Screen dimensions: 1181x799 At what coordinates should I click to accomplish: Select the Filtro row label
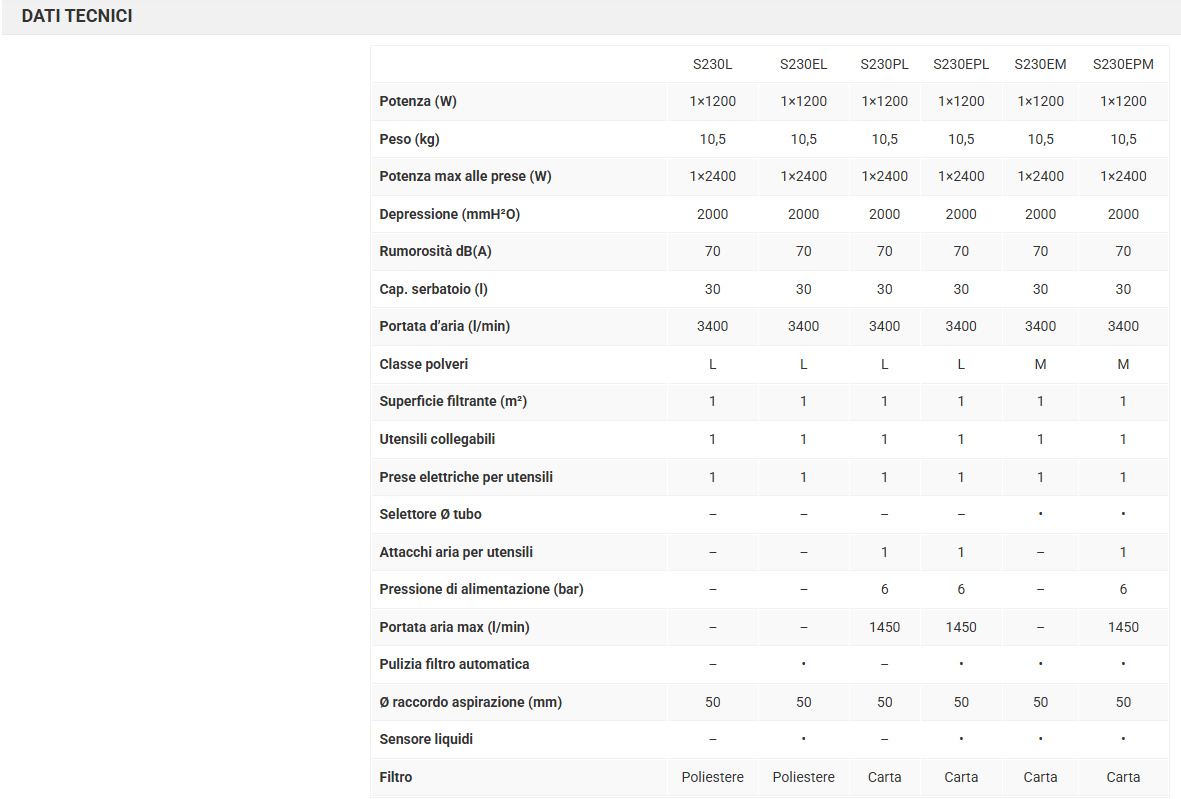pyautogui.click(x=396, y=777)
